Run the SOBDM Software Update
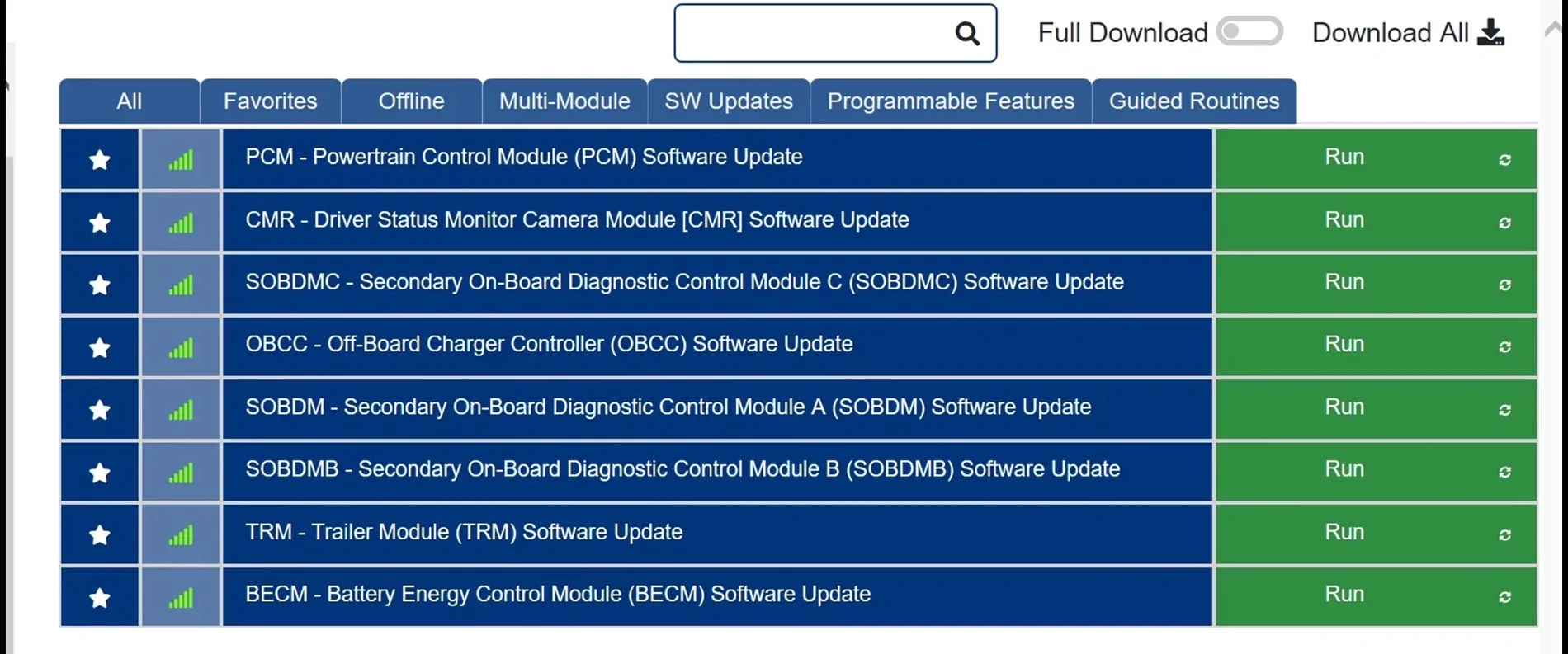 1344,407
